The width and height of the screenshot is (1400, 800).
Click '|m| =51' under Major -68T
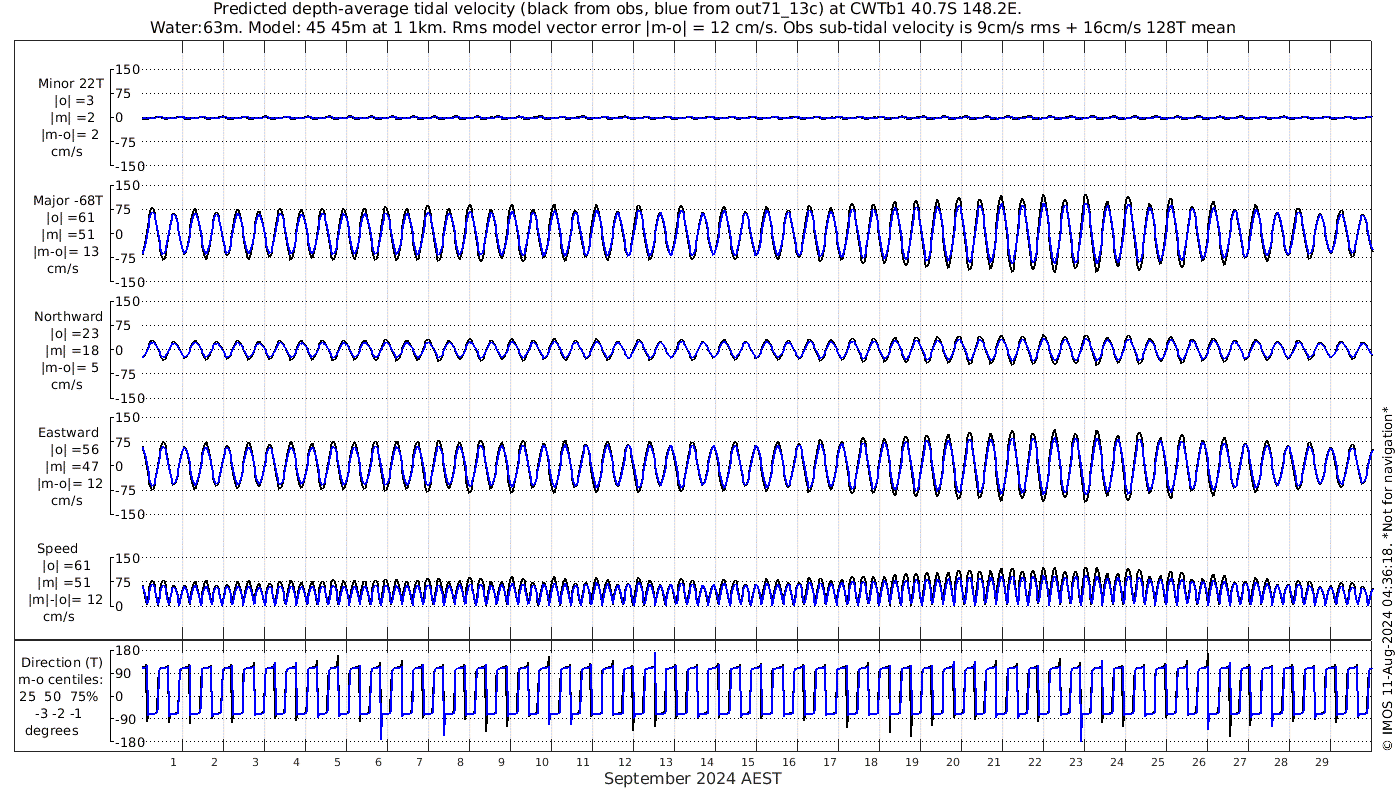pyautogui.click(x=70, y=234)
